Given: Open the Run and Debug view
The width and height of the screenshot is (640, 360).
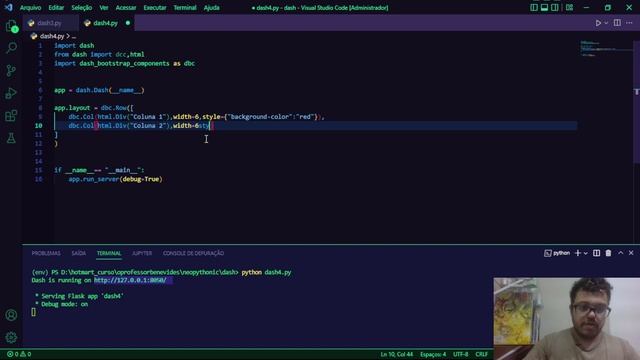Looking at the screenshot, I should coord(11,93).
